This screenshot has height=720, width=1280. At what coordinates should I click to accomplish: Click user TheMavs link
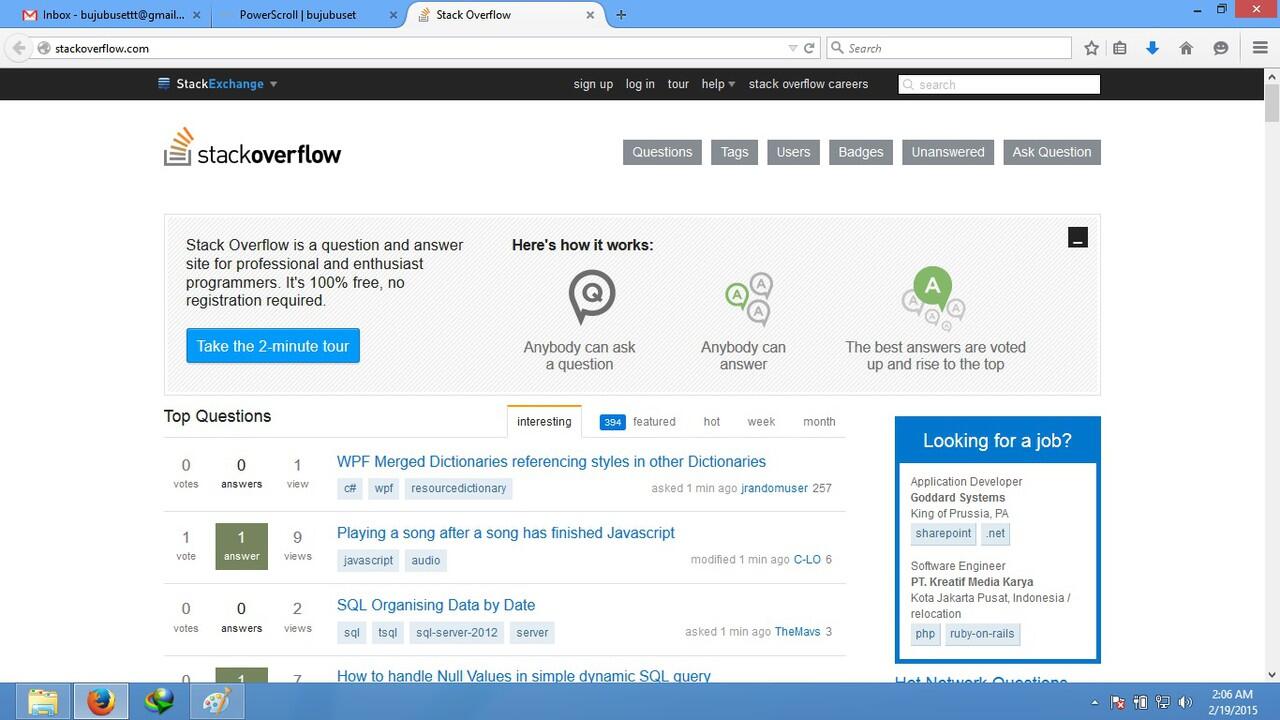tap(797, 632)
